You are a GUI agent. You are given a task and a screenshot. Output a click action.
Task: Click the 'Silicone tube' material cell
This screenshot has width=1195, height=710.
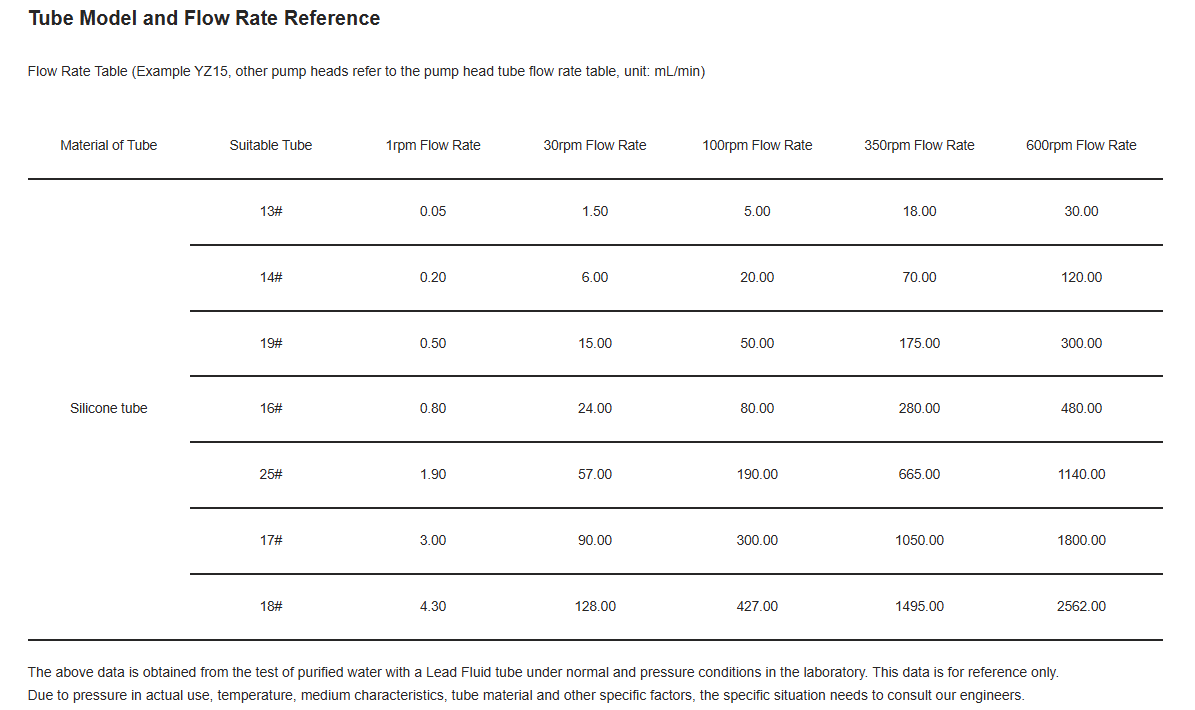108,408
